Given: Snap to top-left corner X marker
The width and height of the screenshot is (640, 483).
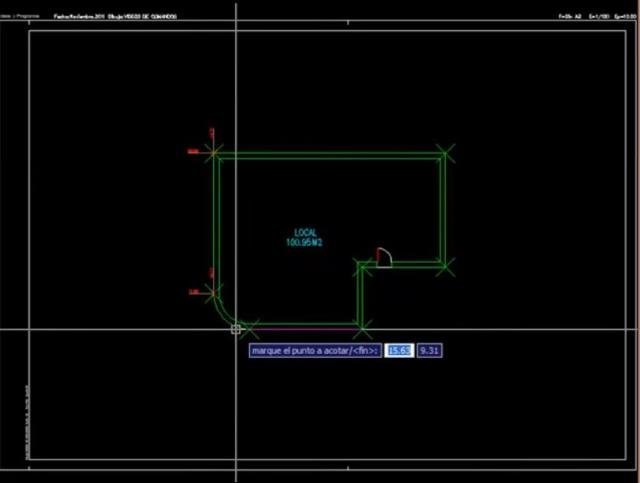Looking at the screenshot, I should pos(214,154).
